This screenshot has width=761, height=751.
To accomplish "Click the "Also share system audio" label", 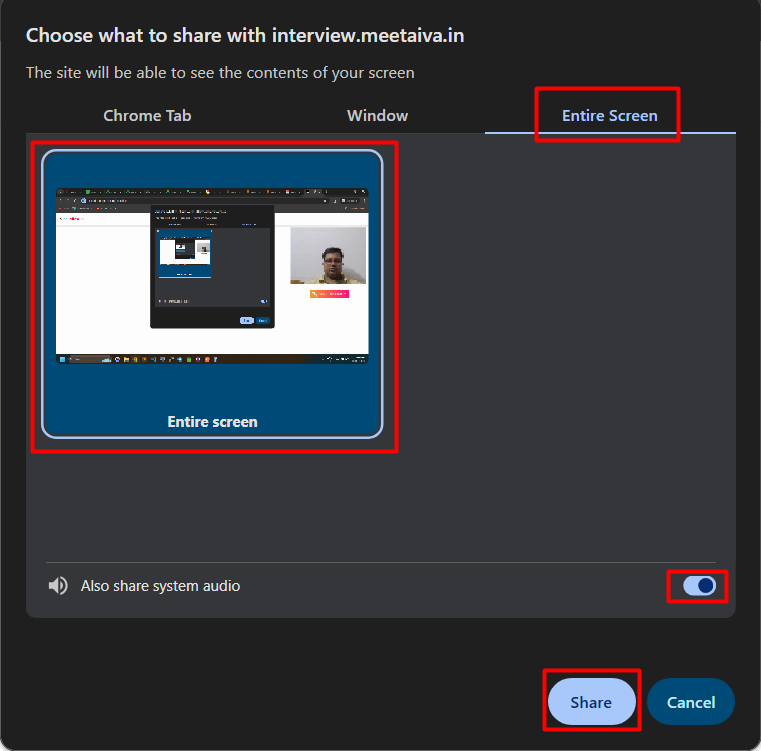I will [160, 586].
